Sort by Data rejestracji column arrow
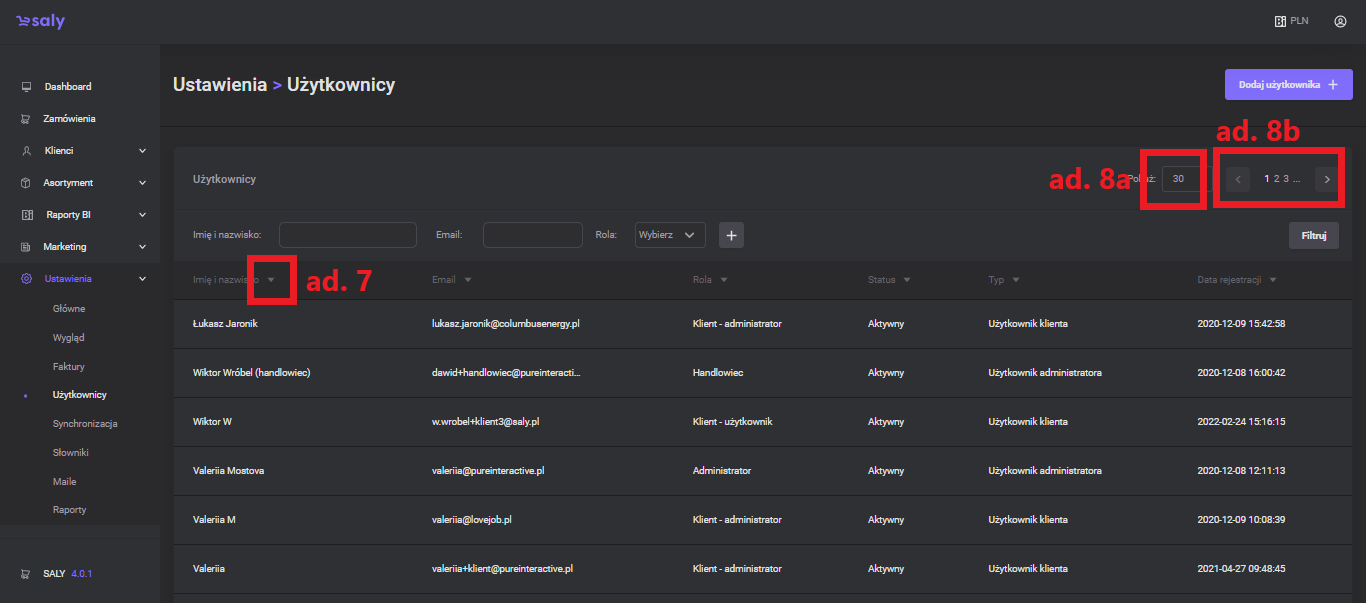The image size is (1366, 603). 1273,280
